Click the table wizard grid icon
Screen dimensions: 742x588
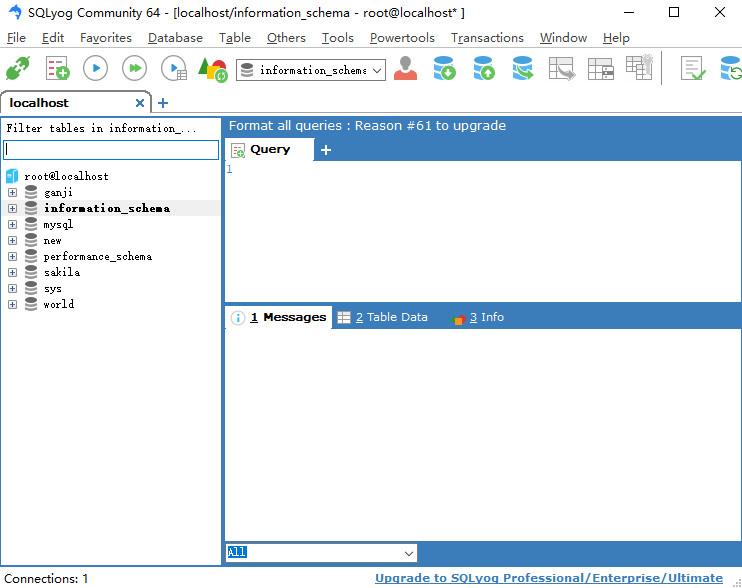pos(640,68)
